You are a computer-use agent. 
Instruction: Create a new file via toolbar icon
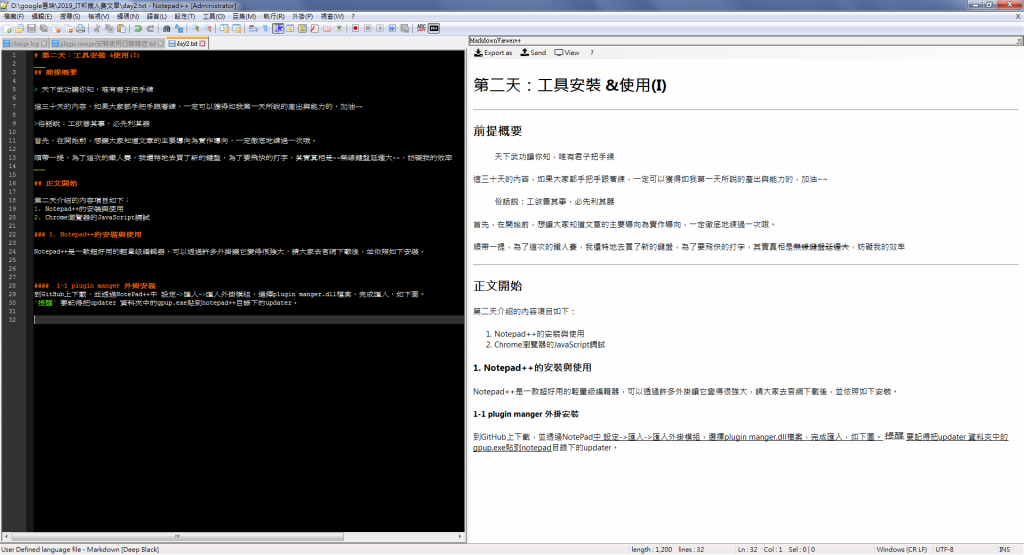7,29
